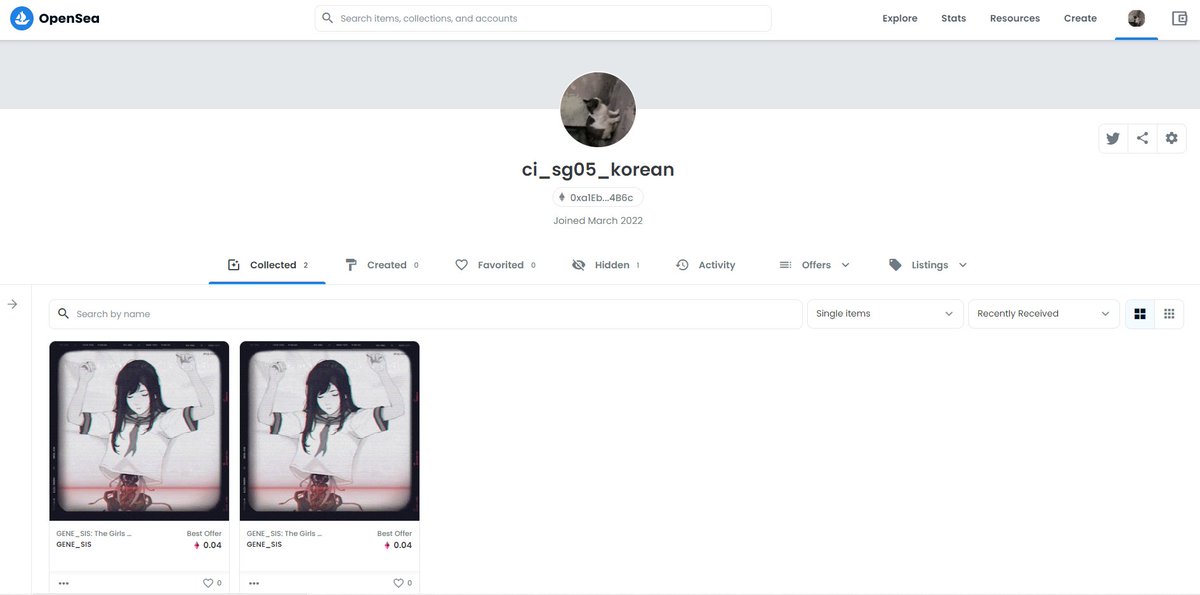Switch to small grid view
Screen dimensions: 1200x595
[1169, 314]
